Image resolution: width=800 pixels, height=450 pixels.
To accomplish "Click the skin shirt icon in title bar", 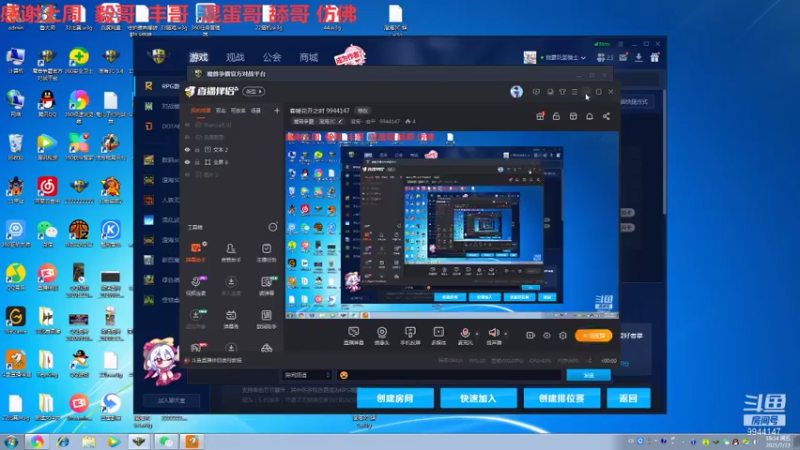I will point(562,92).
